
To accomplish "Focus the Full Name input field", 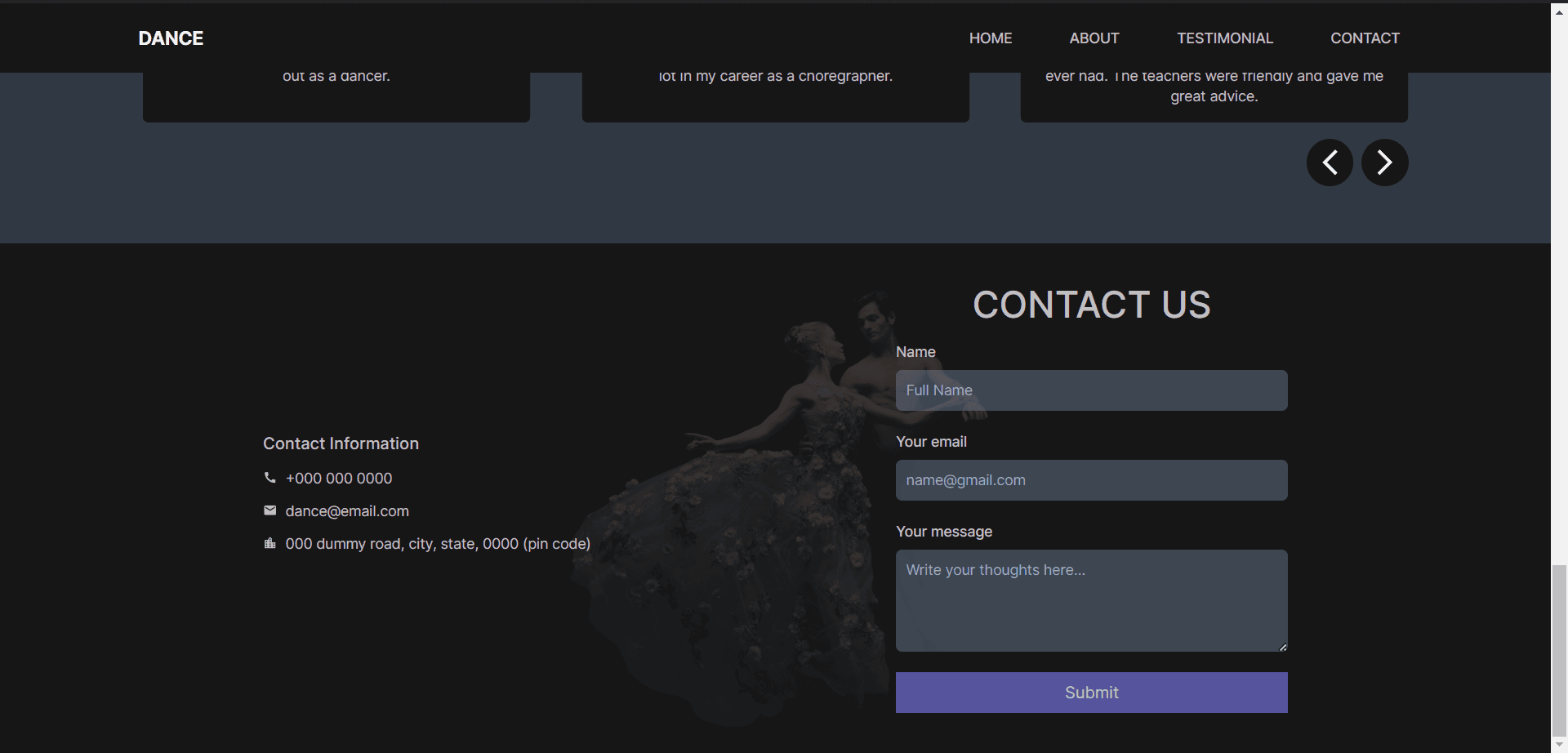I will pyautogui.click(x=1092, y=390).
